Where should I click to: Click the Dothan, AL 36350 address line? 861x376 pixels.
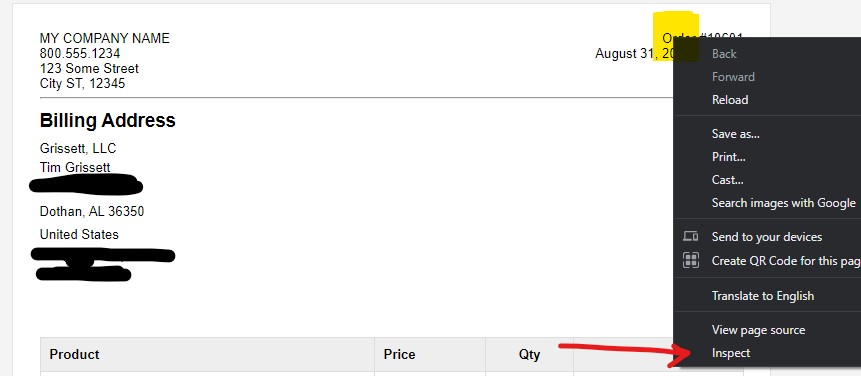92,211
